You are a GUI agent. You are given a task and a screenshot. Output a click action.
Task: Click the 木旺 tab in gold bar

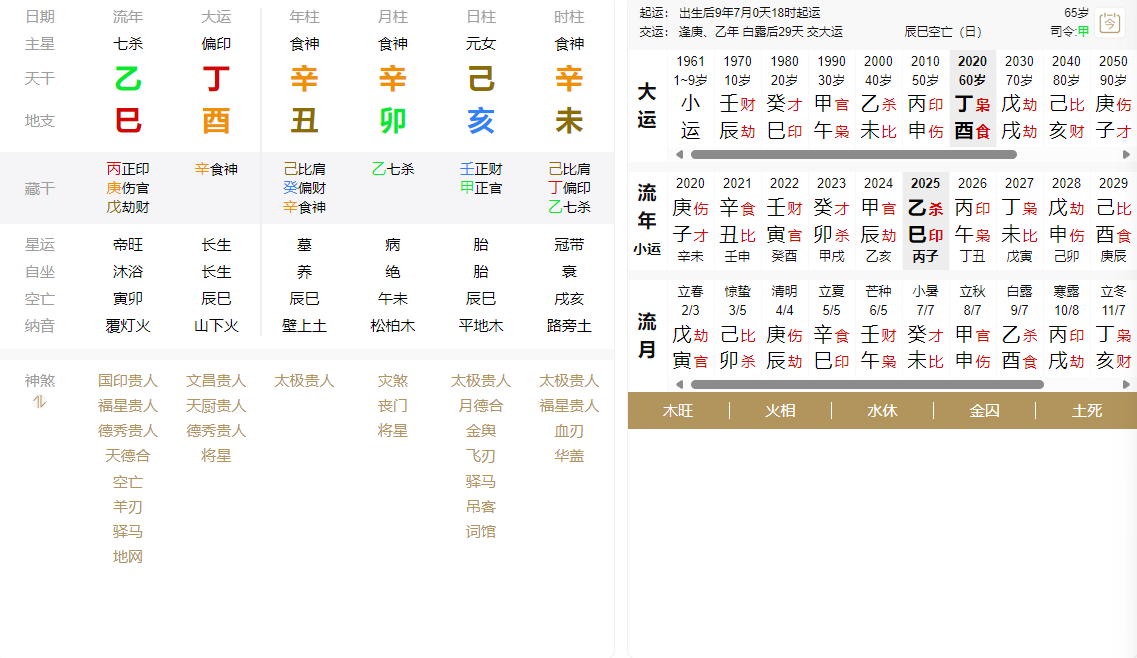(x=678, y=410)
